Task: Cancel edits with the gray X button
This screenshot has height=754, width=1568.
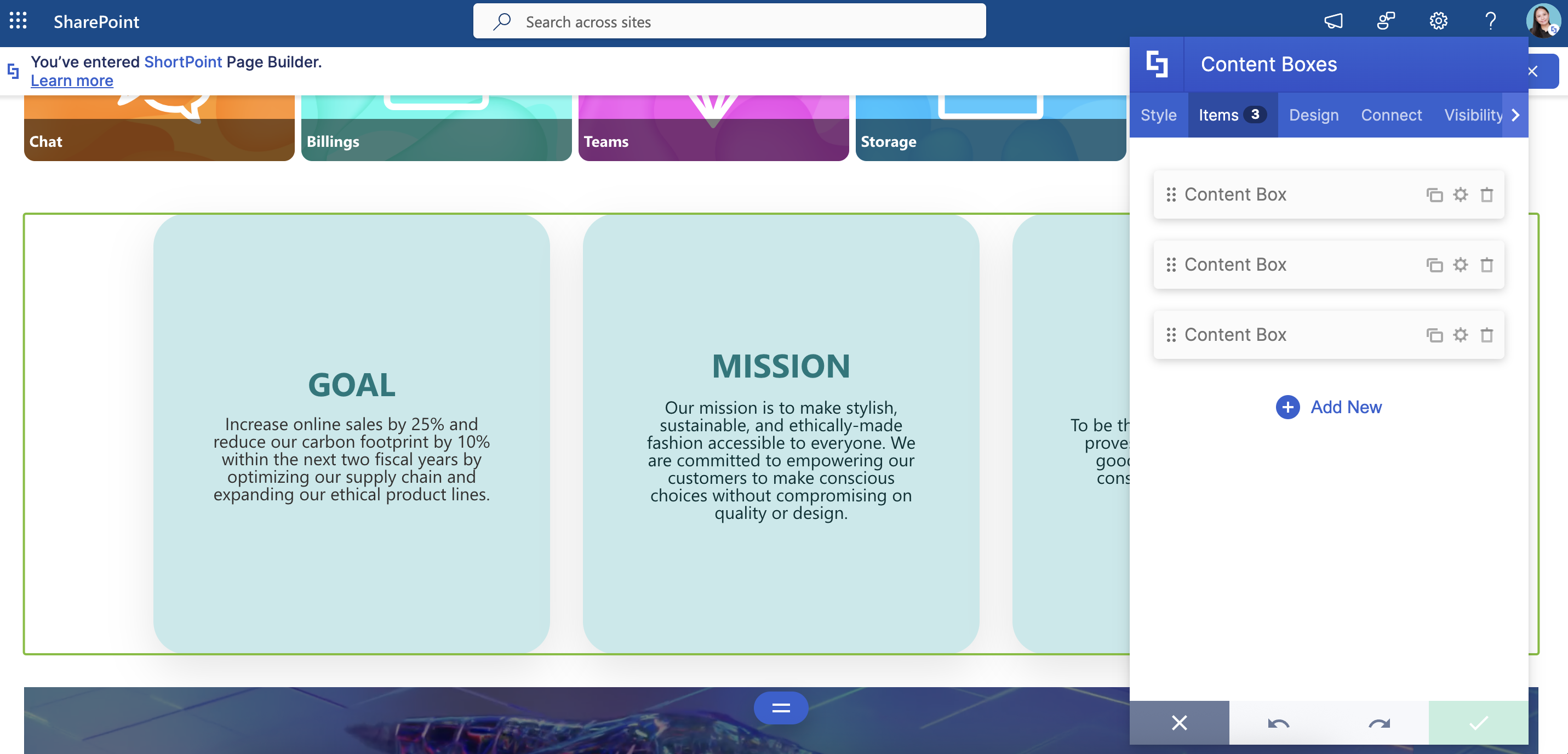Action: [1179, 723]
